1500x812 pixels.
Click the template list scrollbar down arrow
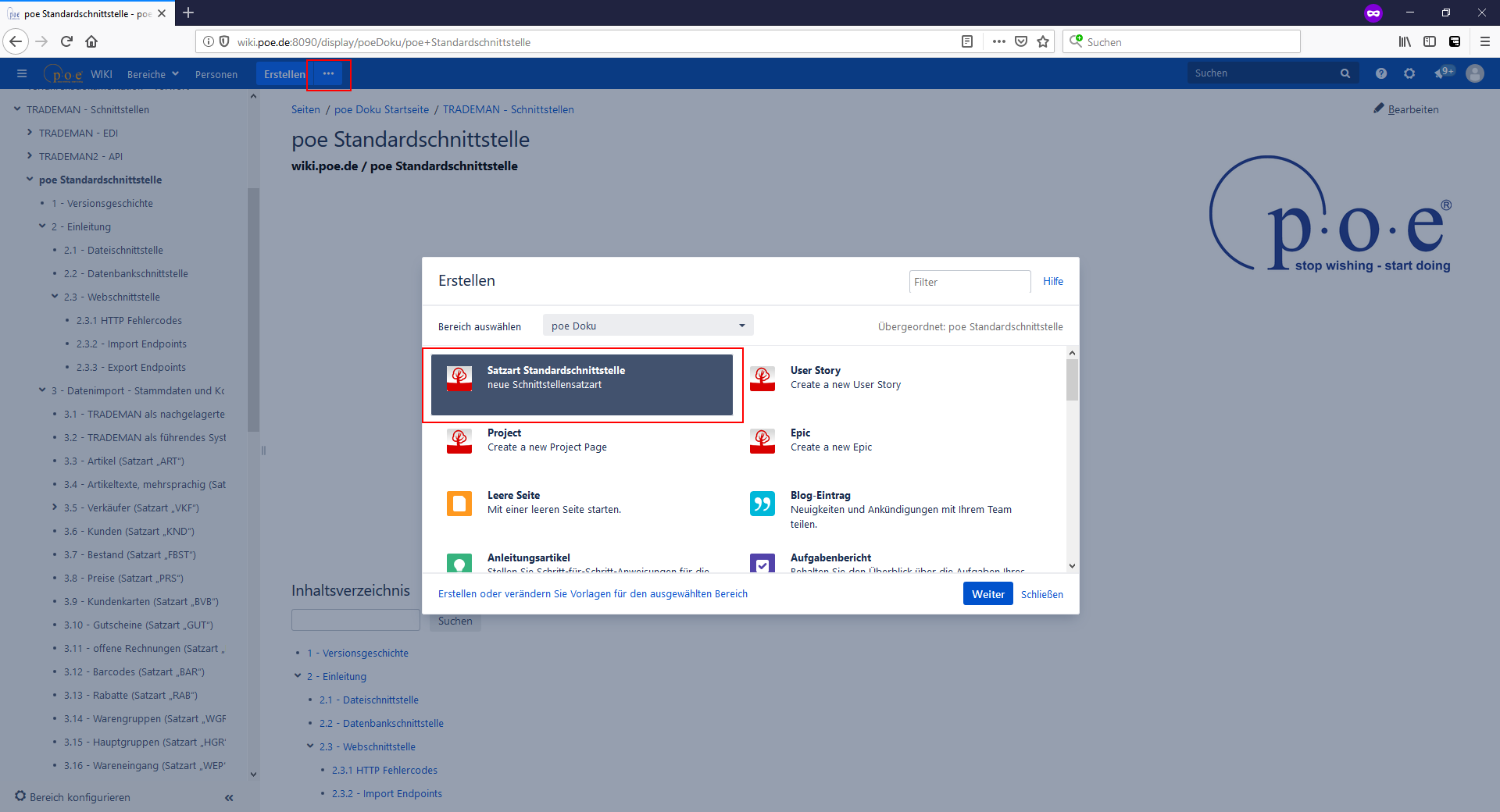(1072, 565)
